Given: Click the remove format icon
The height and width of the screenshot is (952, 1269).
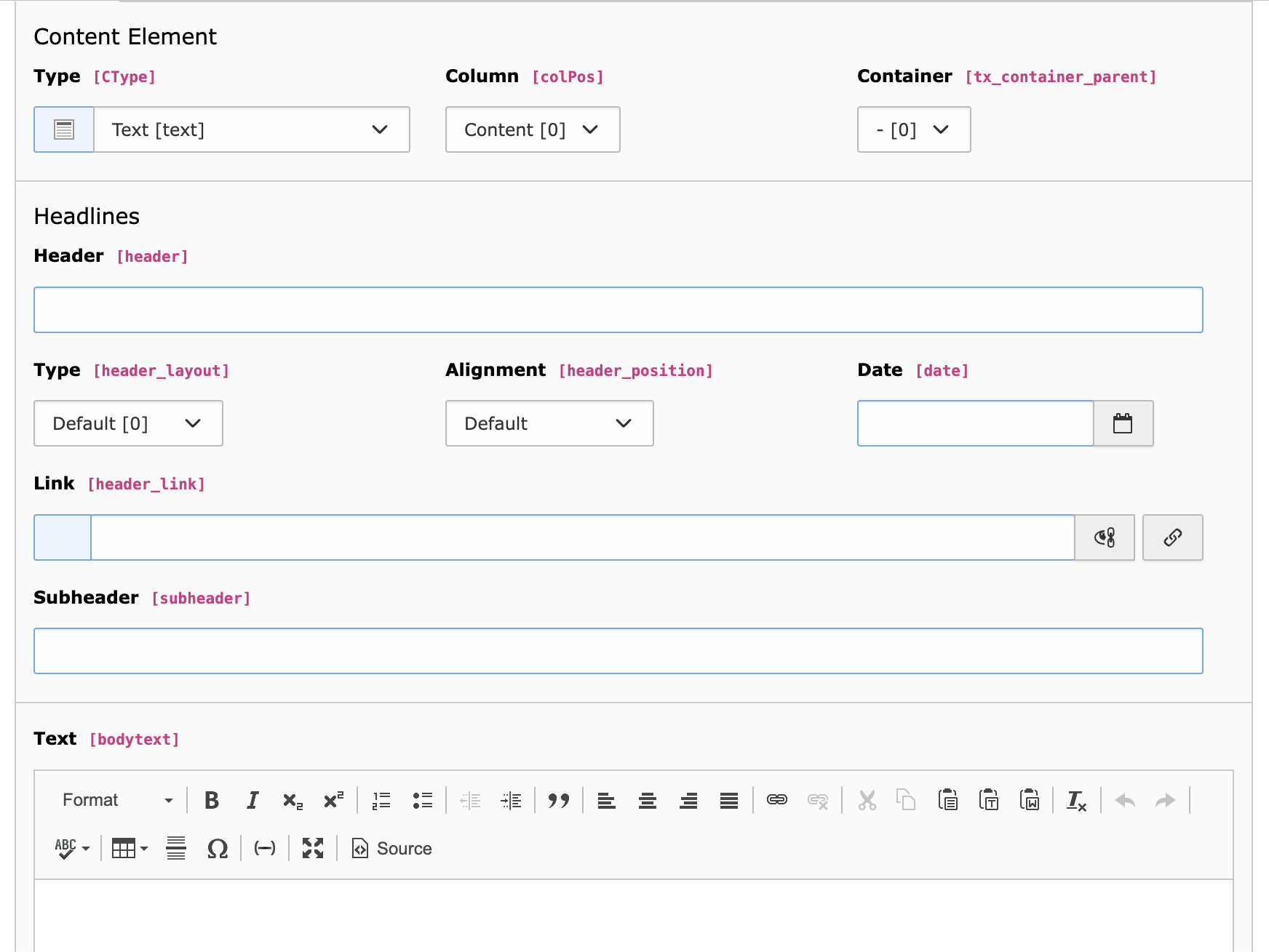Looking at the screenshot, I should tap(1076, 801).
